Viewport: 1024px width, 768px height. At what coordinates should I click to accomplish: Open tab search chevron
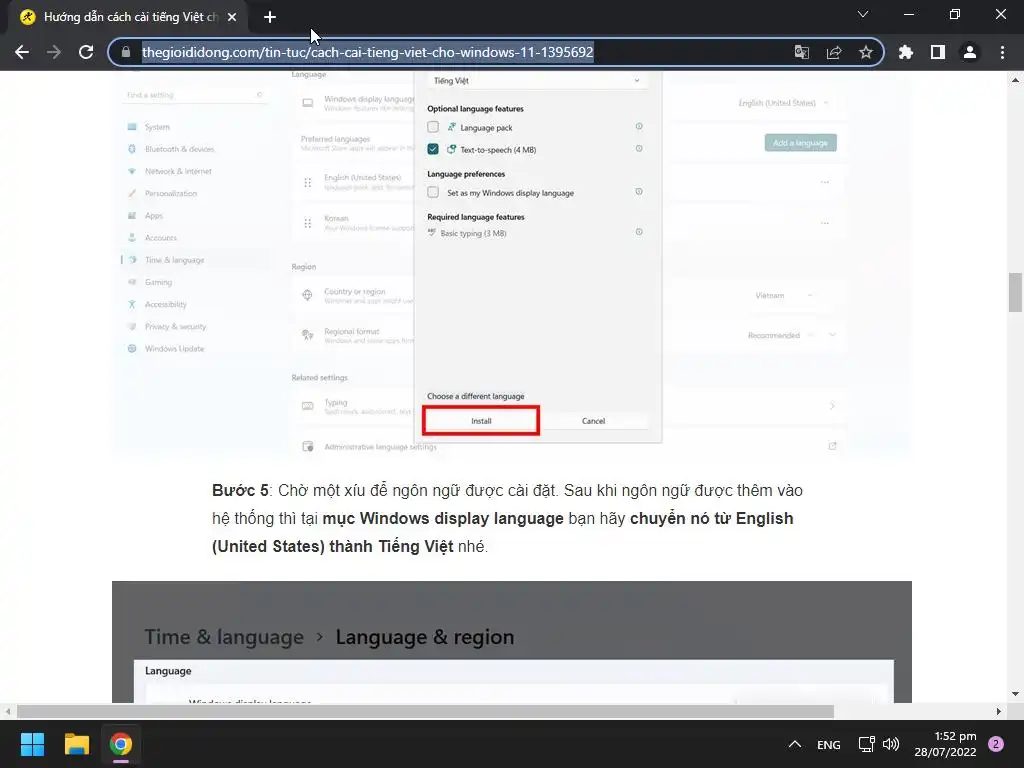click(x=863, y=14)
